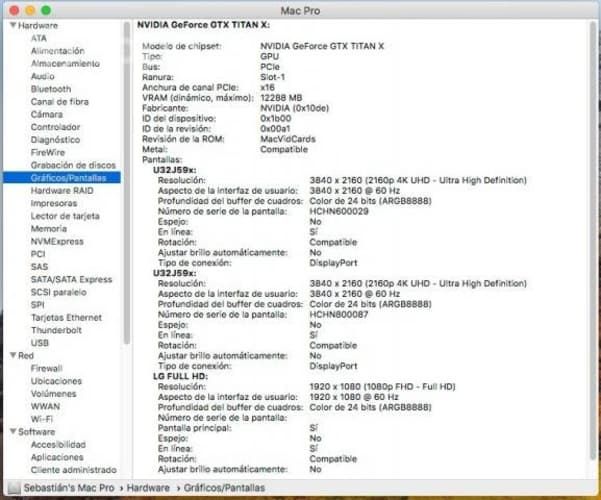Collapse the Software section disclosure triangle
601x500 pixels.
coord(11,432)
